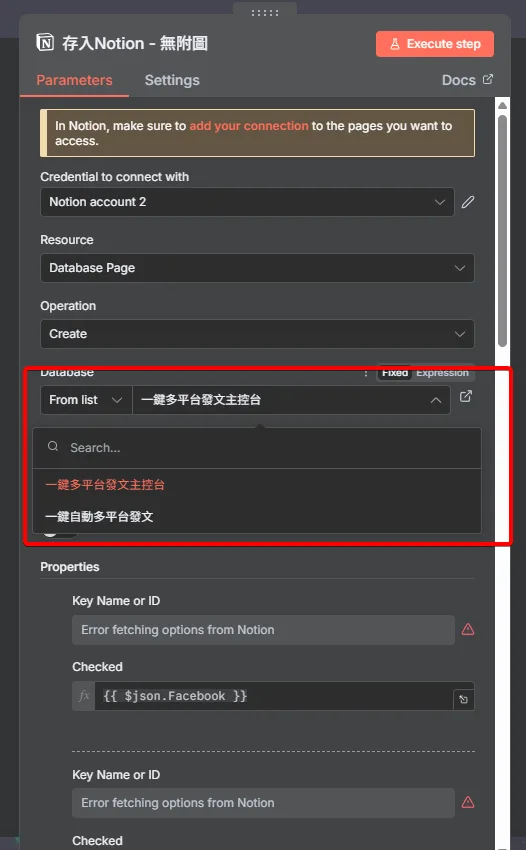
Task: Click the second Key Name or ID field
Action: point(263,803)
